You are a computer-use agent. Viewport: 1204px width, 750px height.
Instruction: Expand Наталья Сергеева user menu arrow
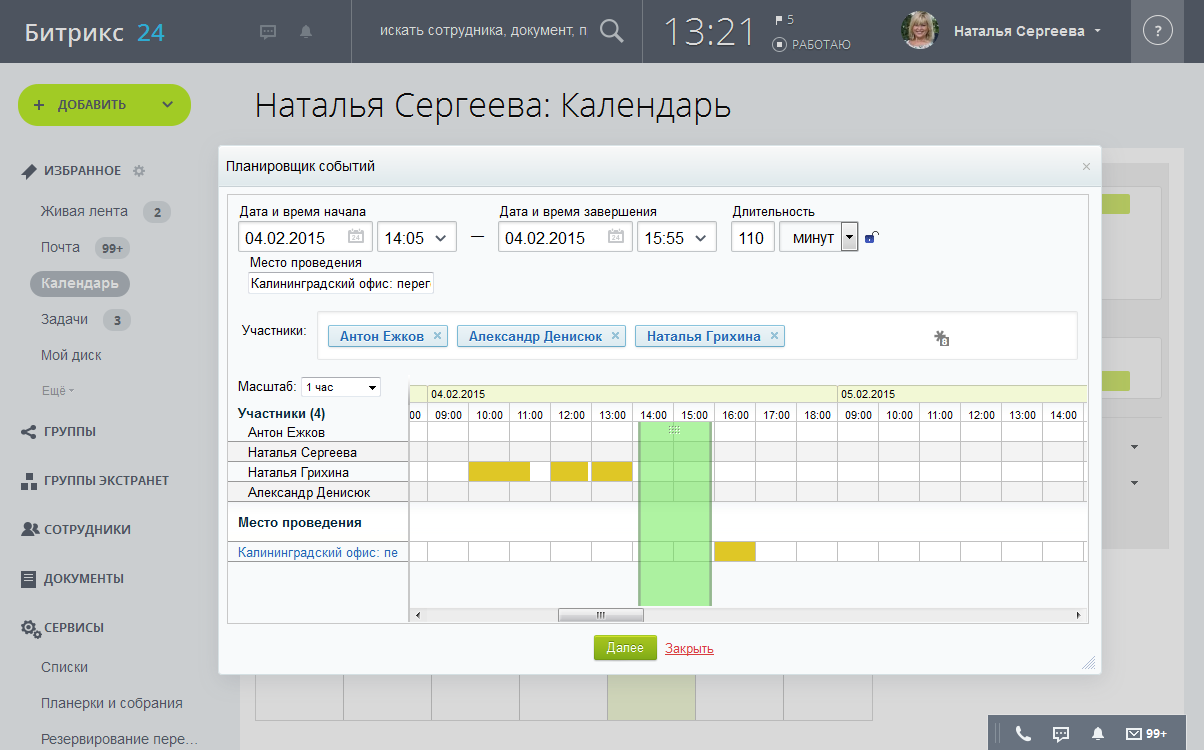[x=1098, y=31]
